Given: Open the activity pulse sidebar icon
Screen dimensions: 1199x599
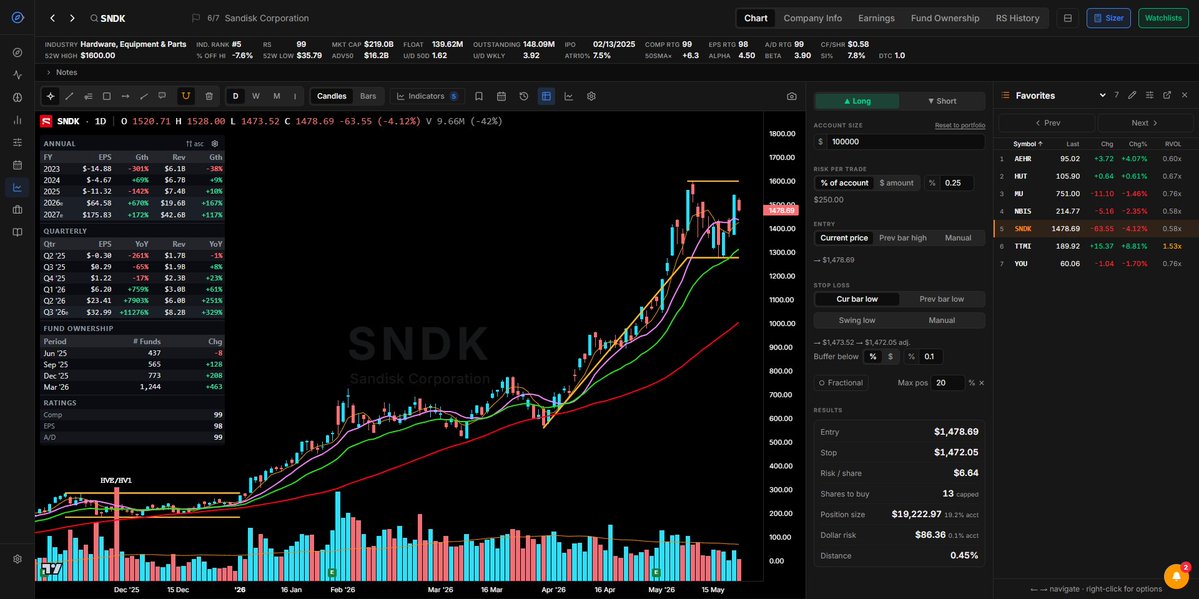Looking at the screenshot, I should point(18,75).
